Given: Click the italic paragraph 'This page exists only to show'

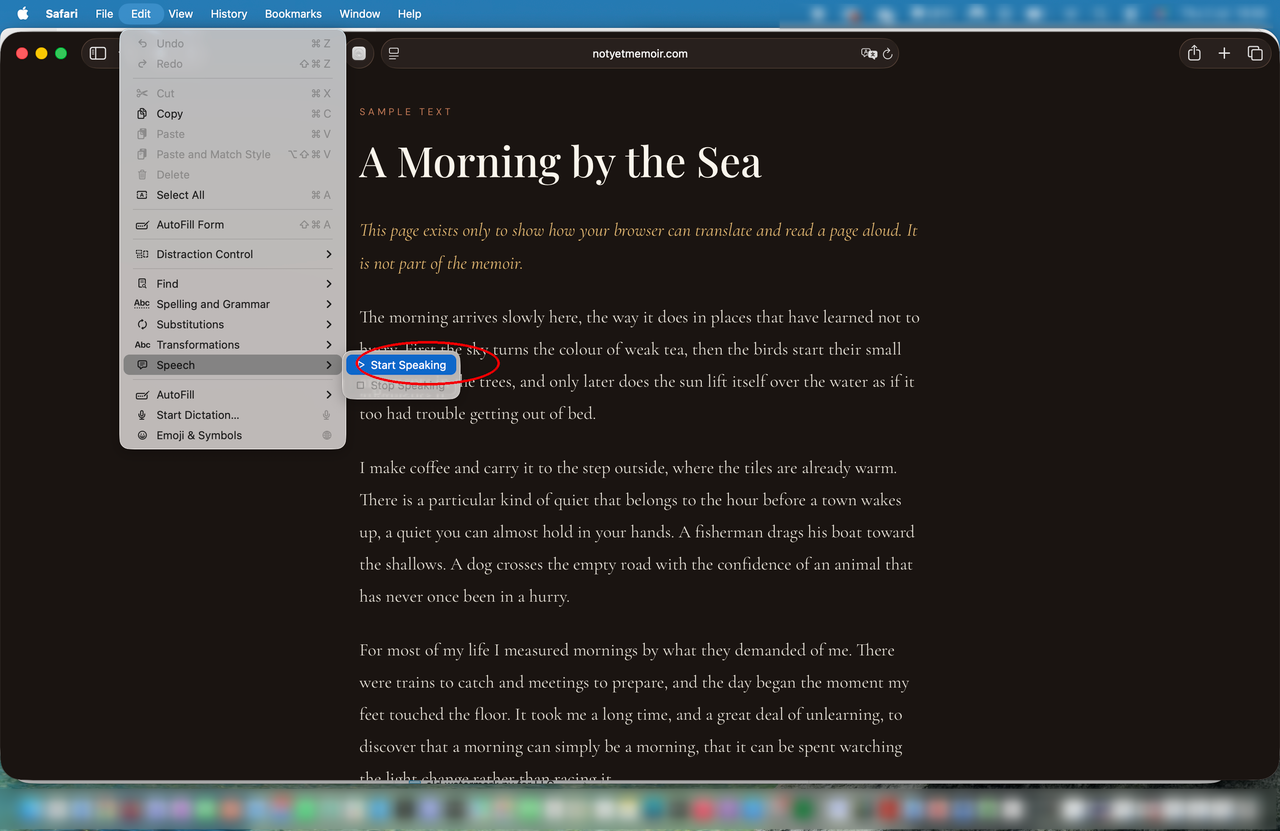Looking at the screenshot, I should (x=639, y=247).
